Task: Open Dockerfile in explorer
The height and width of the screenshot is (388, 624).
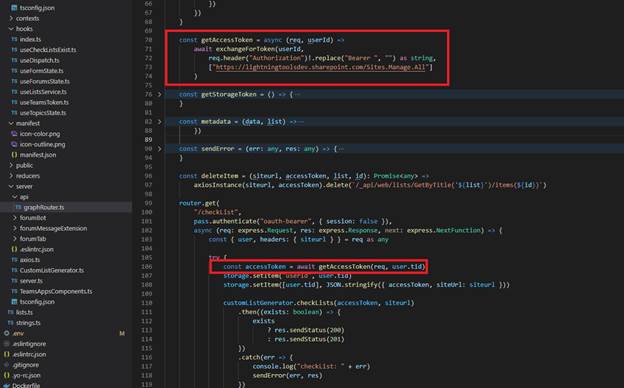Action: [x=26, y=385]
